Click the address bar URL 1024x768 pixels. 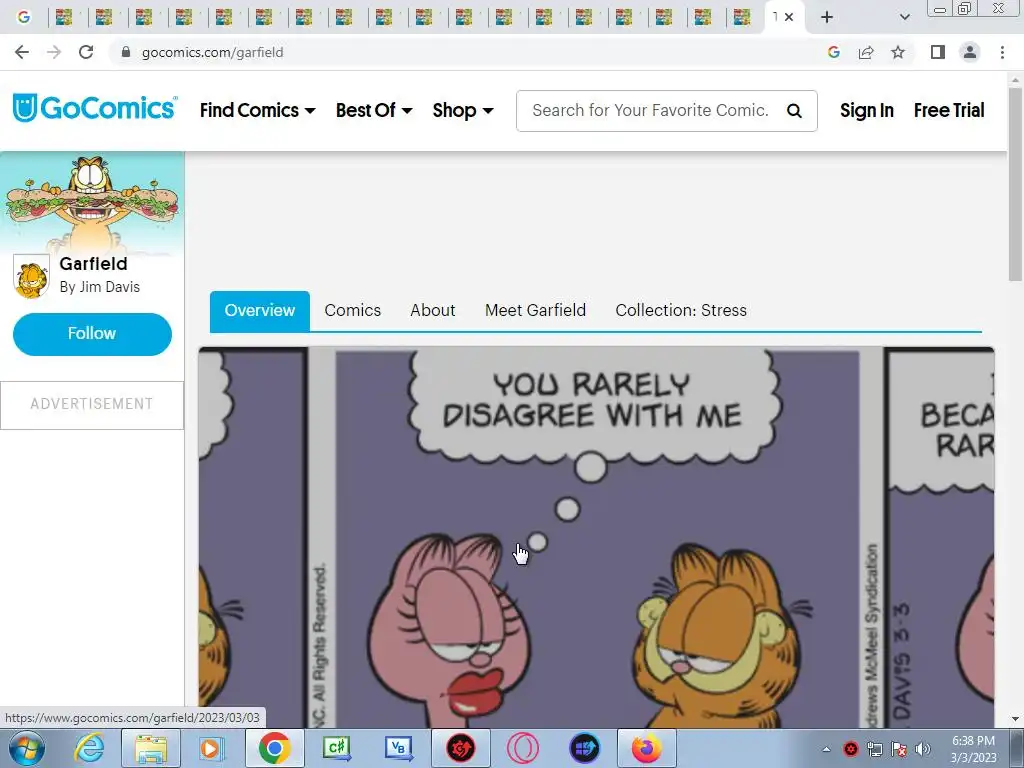click(212, 52)
